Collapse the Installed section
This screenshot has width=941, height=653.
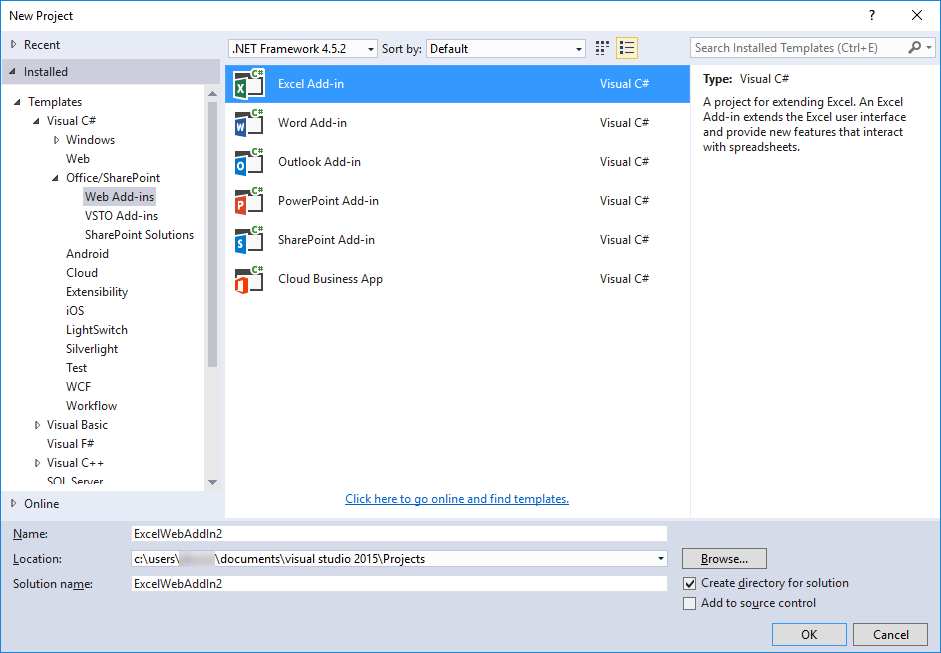(13, 71)
